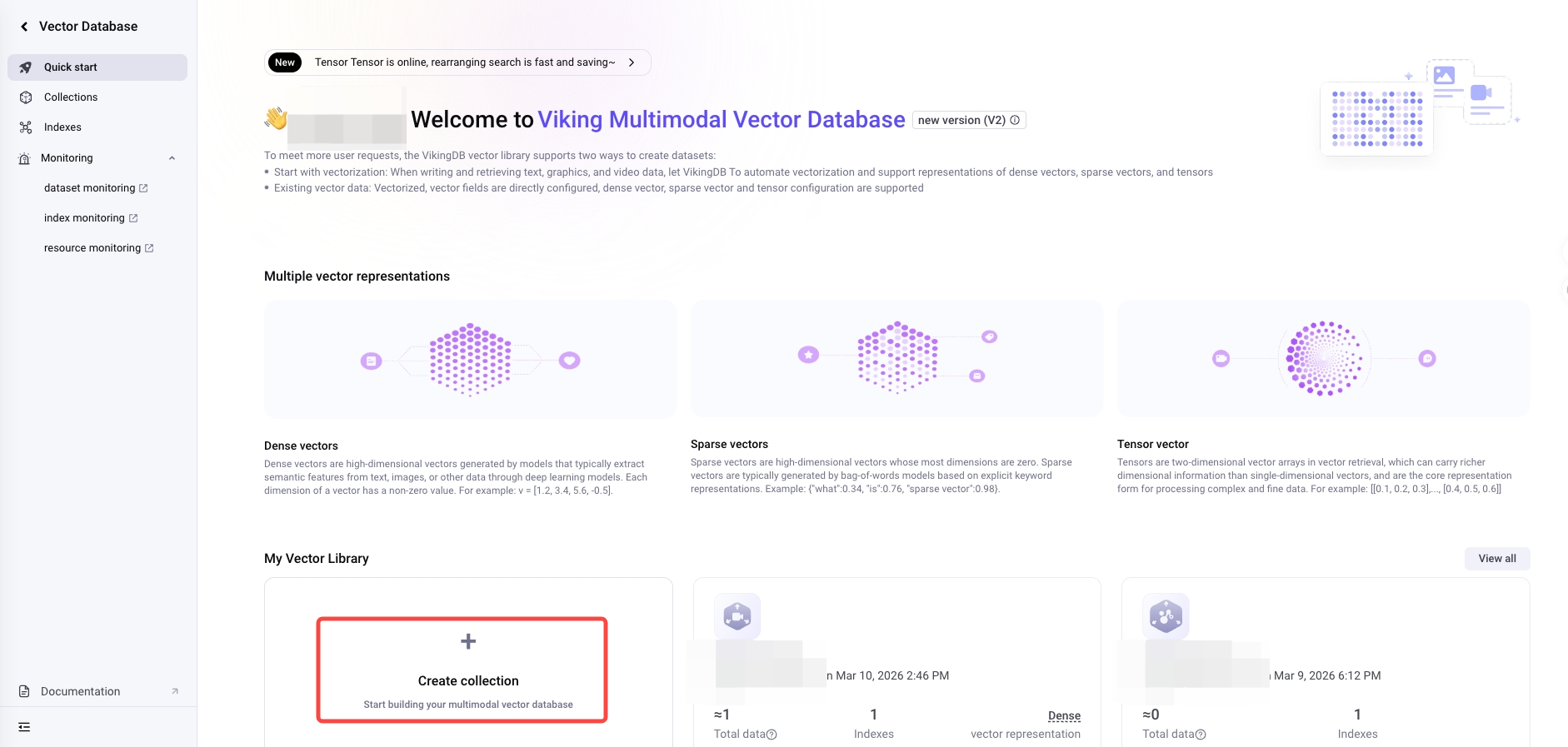
Task: Click the Monitoring sidebar icon
Action: [25, 158]
